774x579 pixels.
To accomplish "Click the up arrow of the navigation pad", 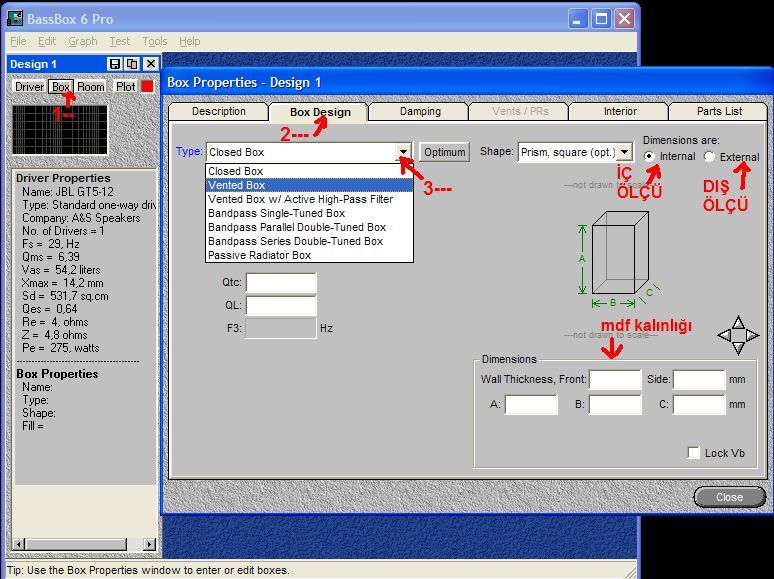I will pyautogui.click(x=738, y=322).
